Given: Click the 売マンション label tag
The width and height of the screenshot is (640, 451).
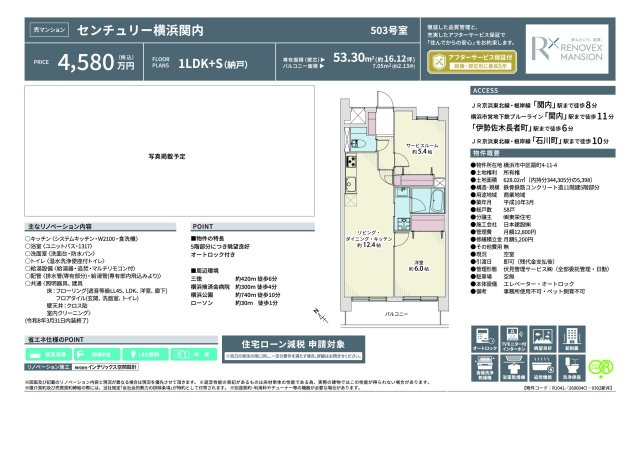Looking at the screenshot, I should point(49,30).
